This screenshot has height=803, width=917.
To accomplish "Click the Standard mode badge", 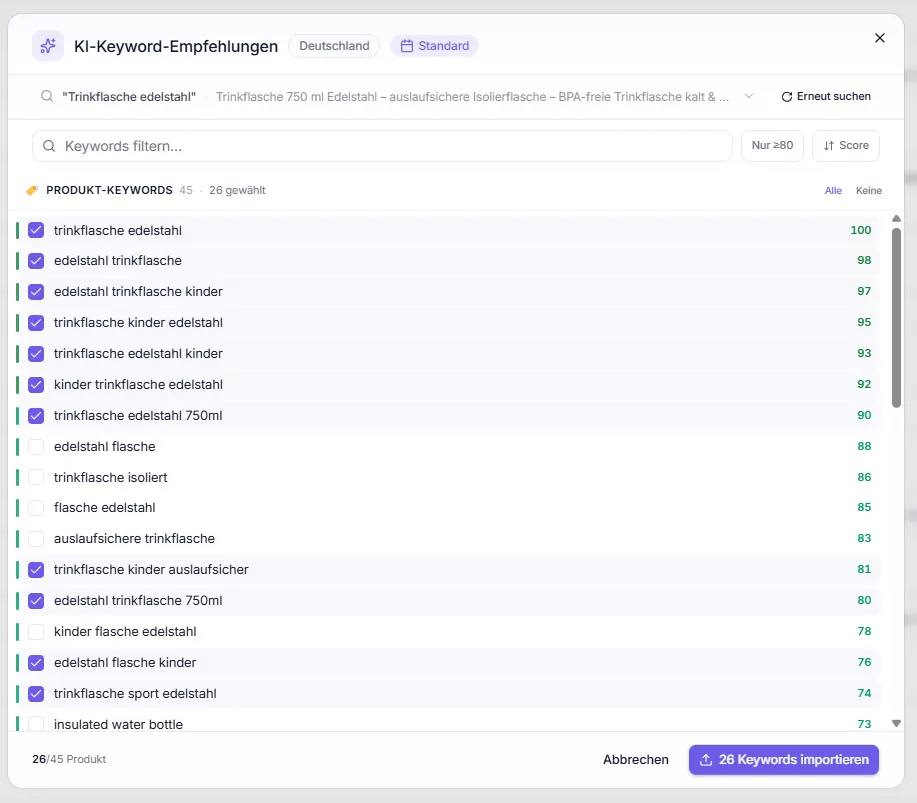I will [435, 46].
